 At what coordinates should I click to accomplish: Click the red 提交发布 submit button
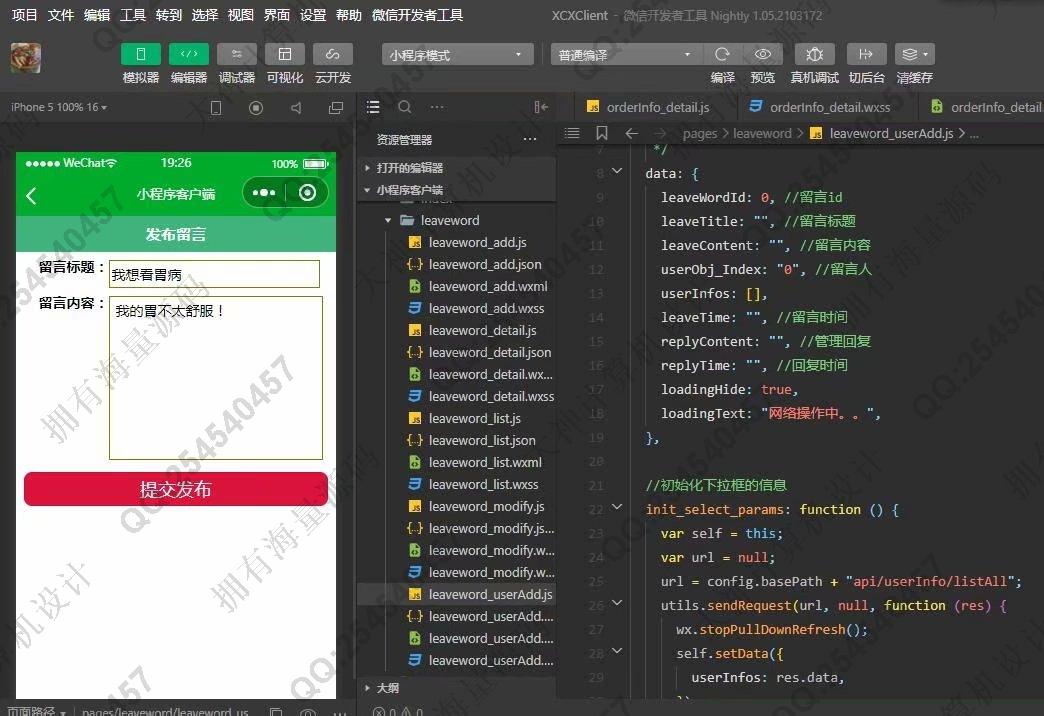(x=176, y=490)
